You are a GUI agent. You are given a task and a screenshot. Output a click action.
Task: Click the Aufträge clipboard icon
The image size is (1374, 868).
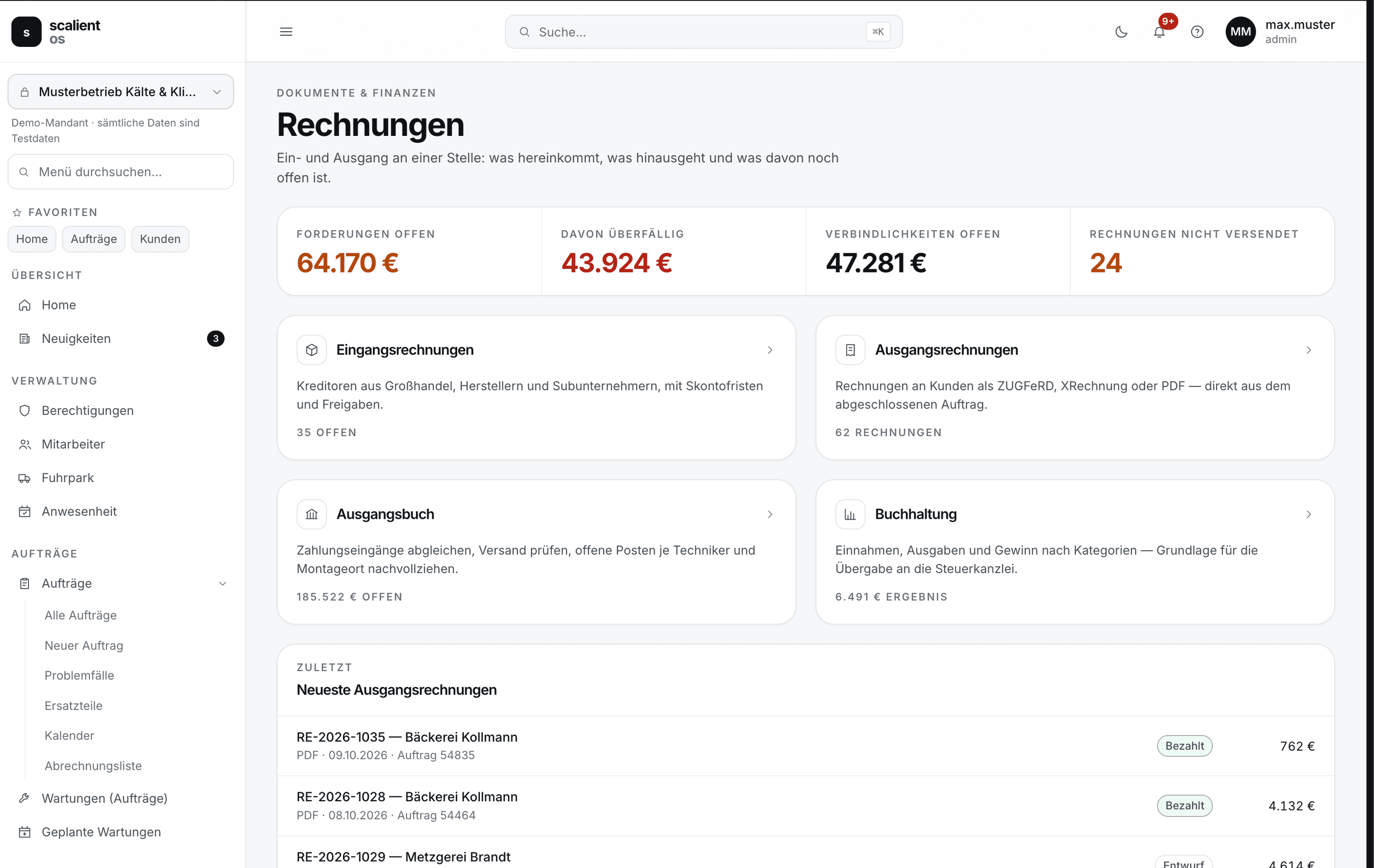(x=25, y=583)
